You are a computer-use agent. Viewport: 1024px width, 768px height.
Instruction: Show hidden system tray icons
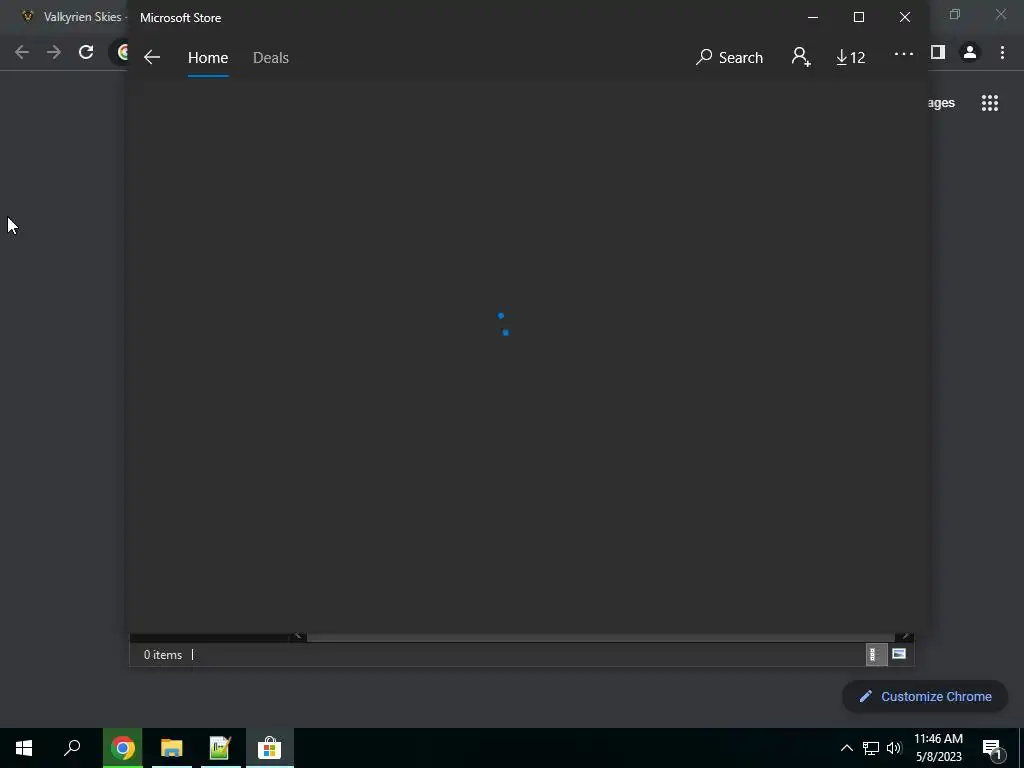click(846, 748)
